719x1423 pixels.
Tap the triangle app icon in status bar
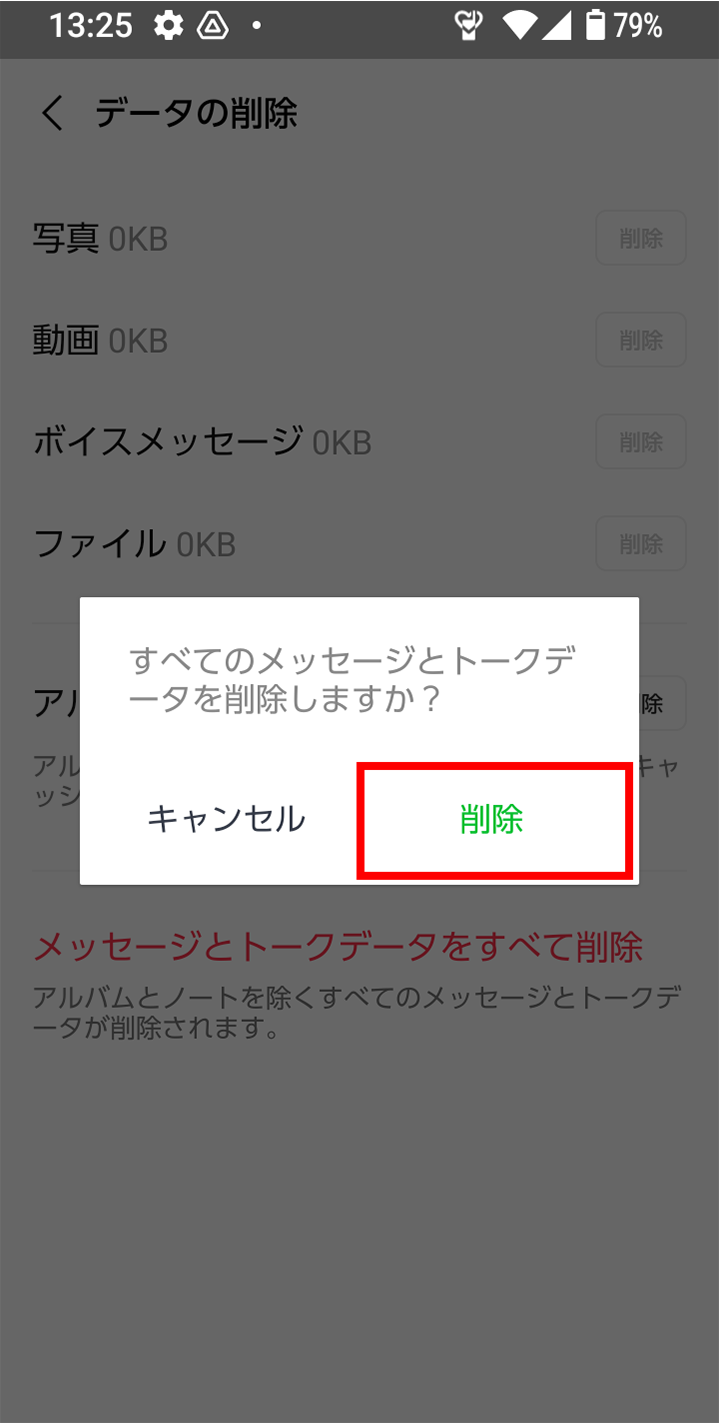click(x=213, y=26)
